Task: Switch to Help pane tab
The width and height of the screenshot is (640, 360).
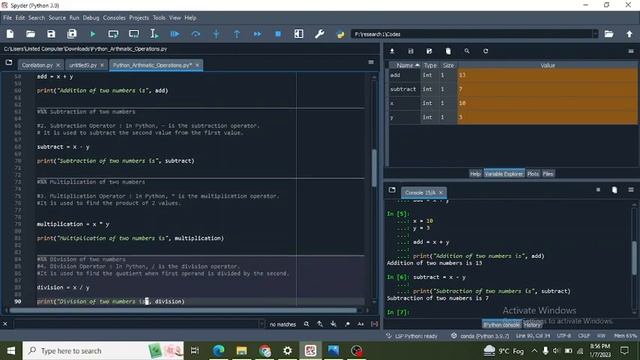Action: coord(475,174)
